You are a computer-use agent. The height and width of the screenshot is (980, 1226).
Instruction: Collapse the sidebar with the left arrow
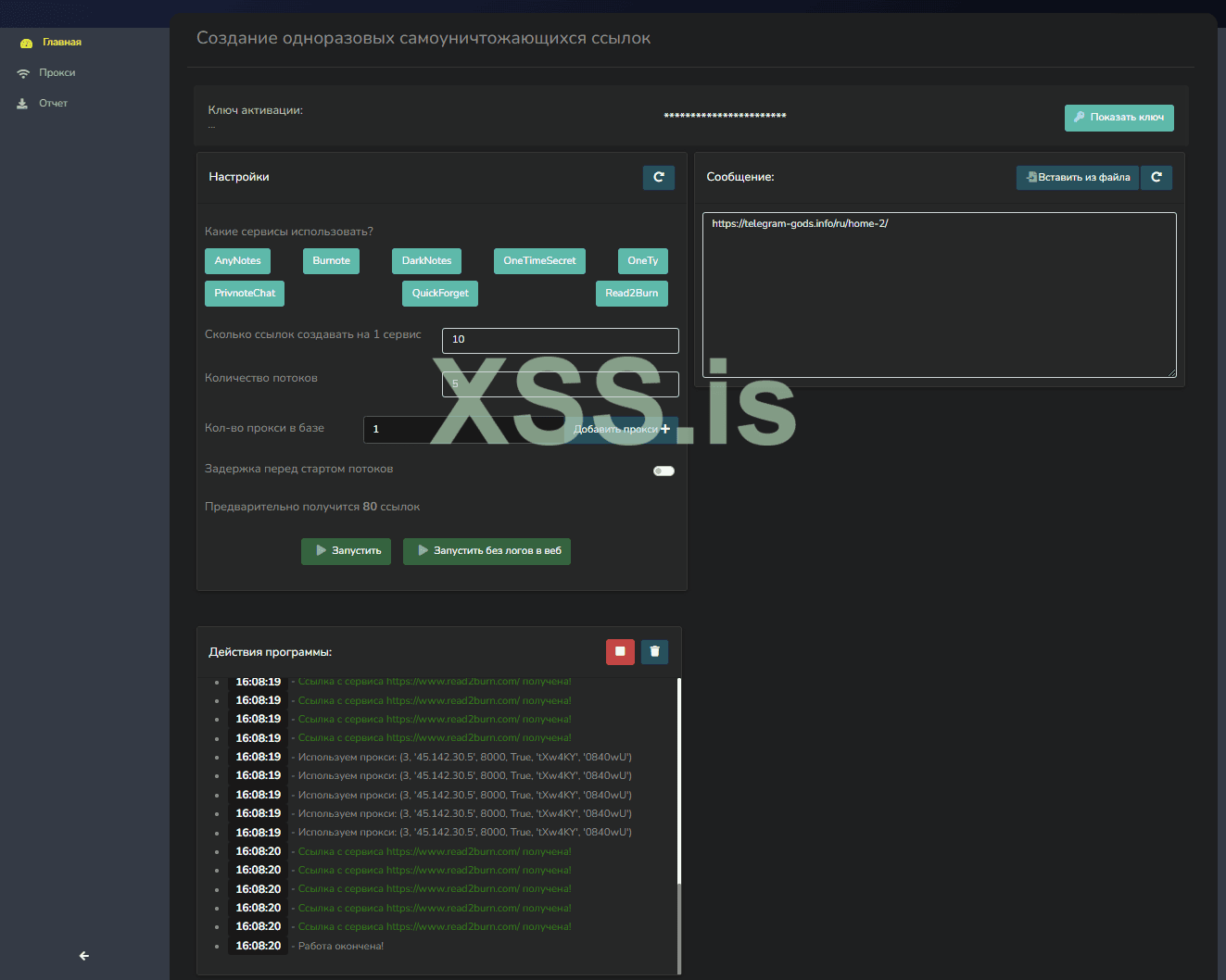[84, 956]
